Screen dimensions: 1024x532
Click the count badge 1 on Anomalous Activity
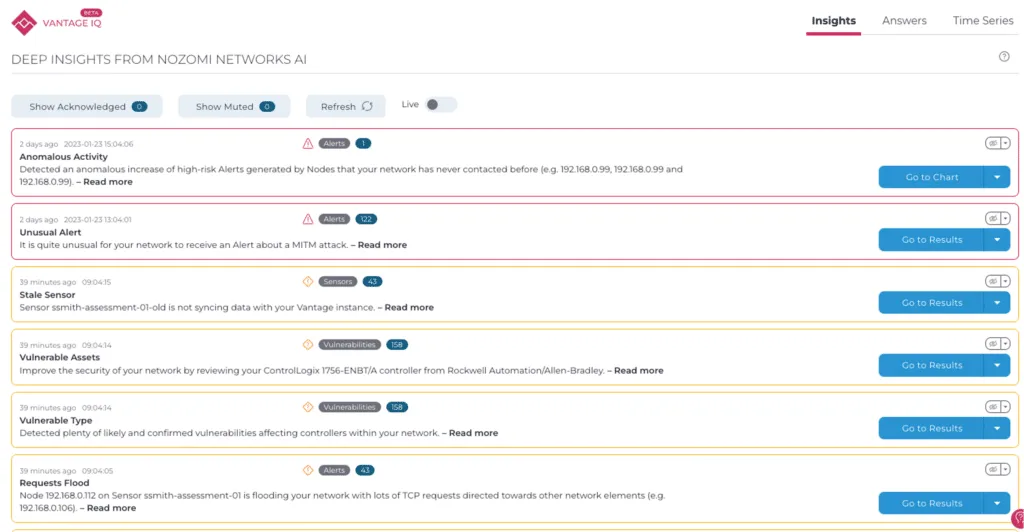tap(363, 144)
